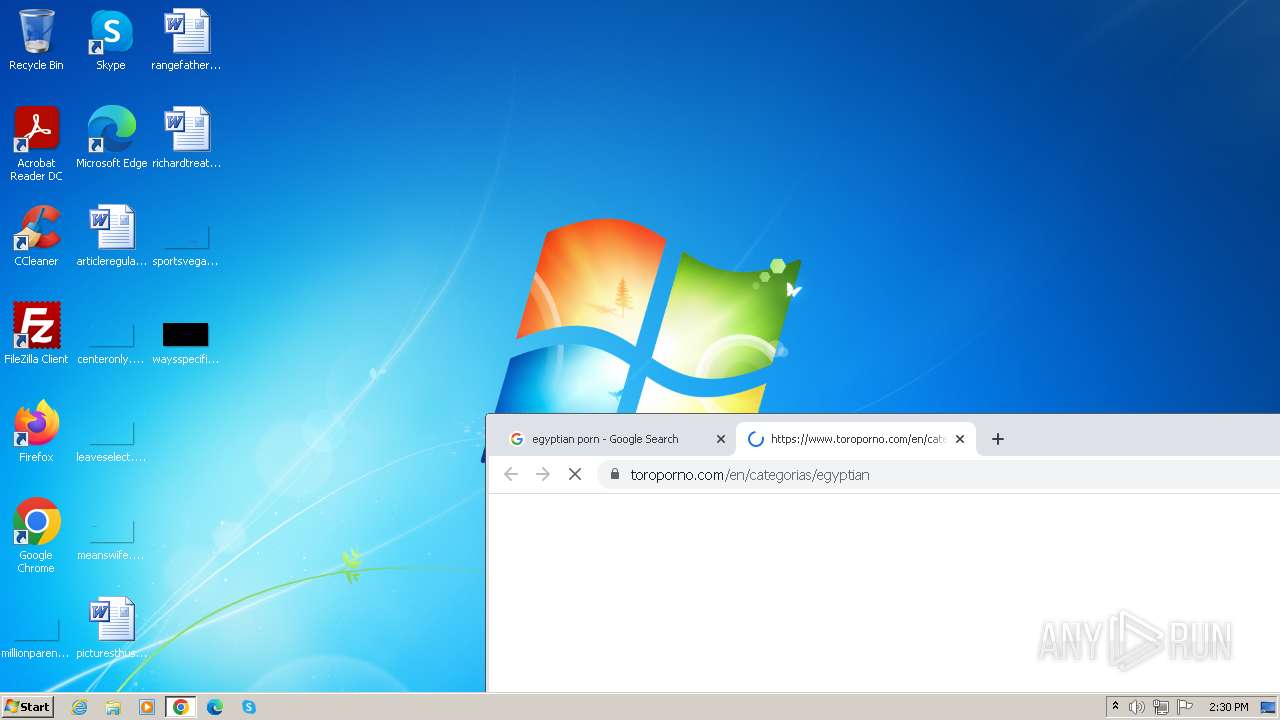
Task: Select the waysspecifi black thumbnail file
Action: pyautogui.click(x=186, y=342)
